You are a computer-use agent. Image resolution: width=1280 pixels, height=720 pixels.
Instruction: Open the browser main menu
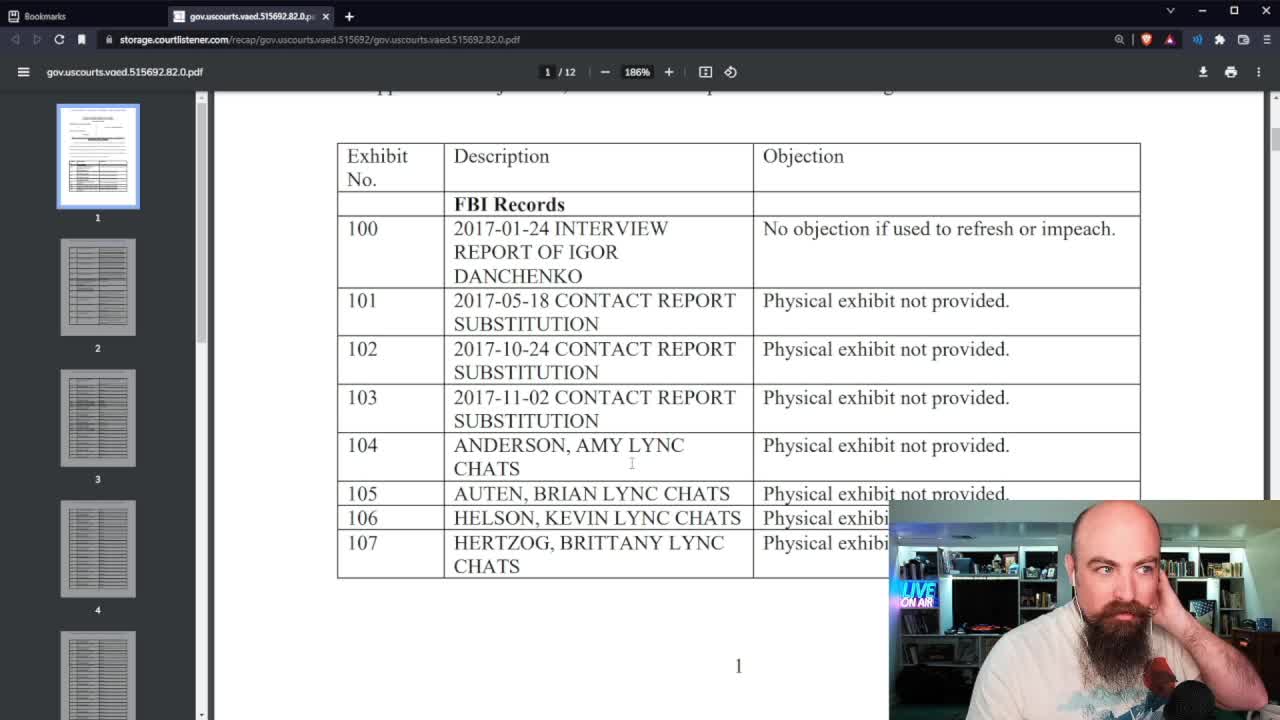(1265, 40)
